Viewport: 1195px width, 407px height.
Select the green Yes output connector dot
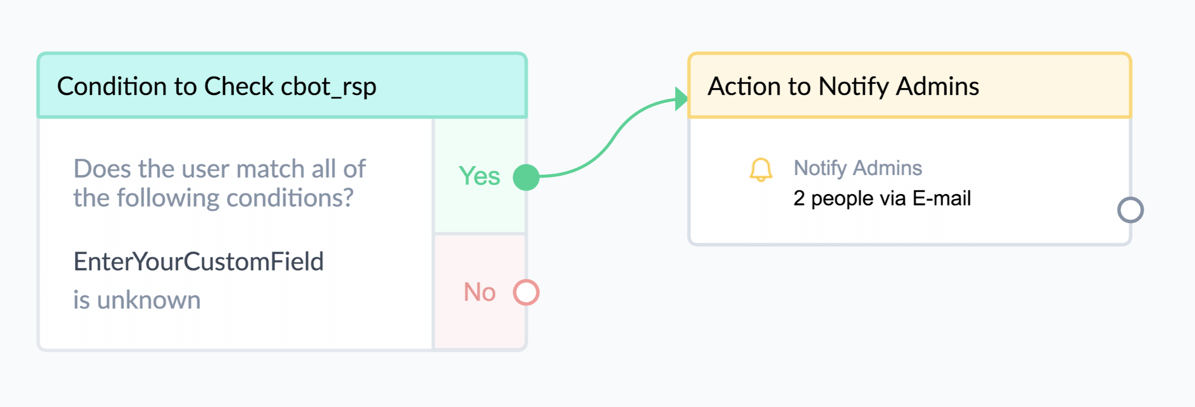[526, 177]
